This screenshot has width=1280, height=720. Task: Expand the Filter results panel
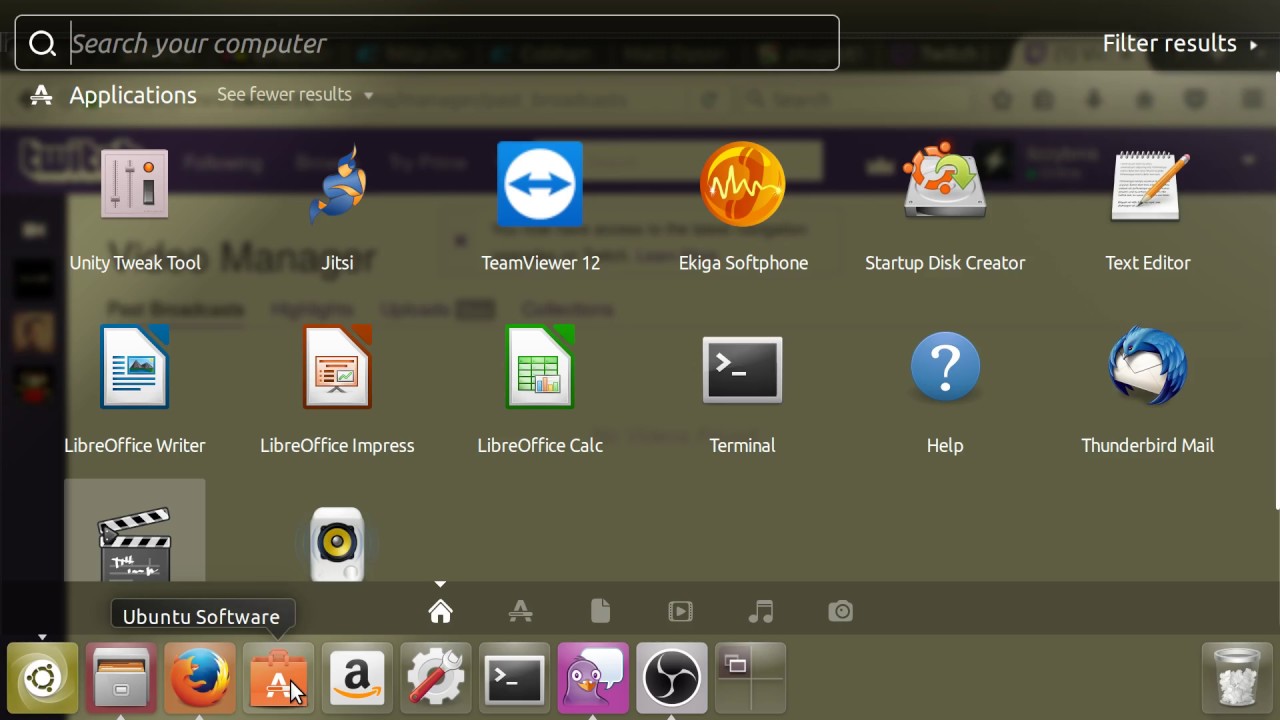click(x=1180, y=44)
